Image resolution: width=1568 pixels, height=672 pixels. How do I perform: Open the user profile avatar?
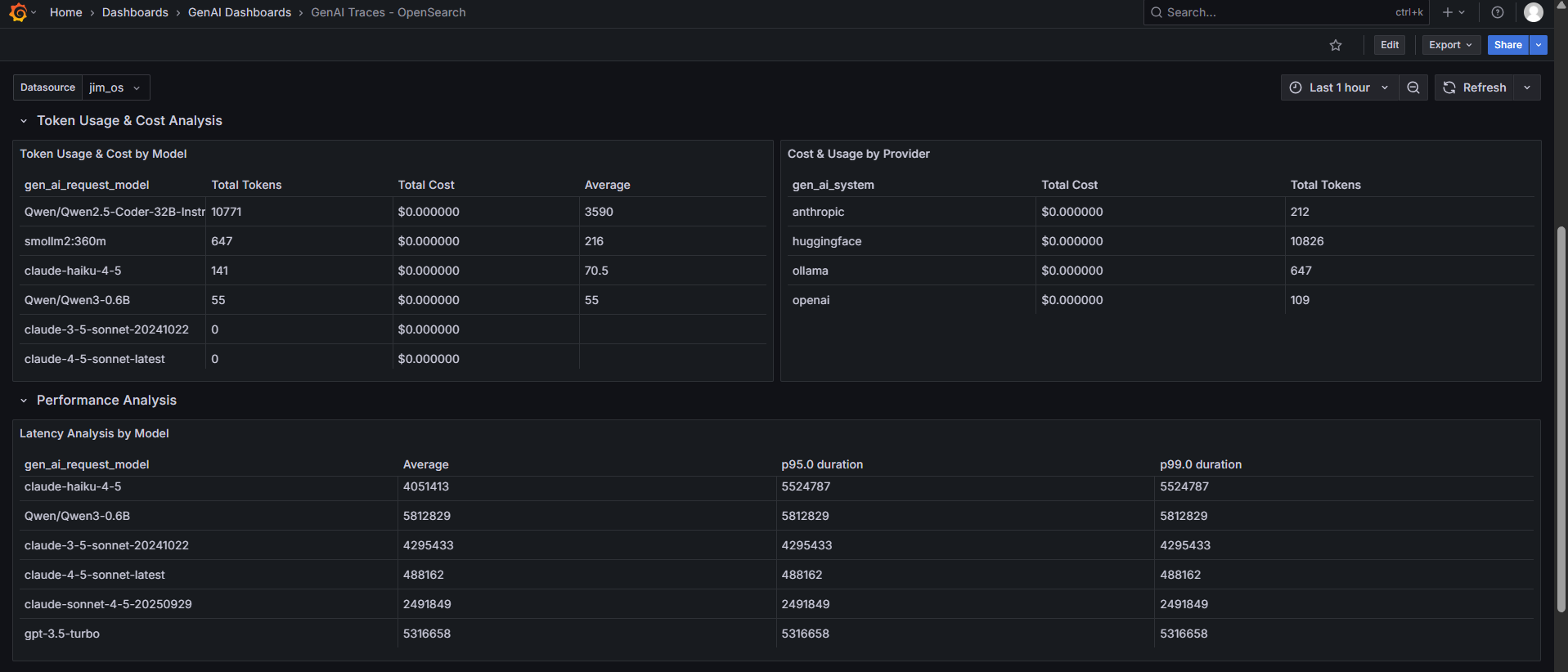1534,12
